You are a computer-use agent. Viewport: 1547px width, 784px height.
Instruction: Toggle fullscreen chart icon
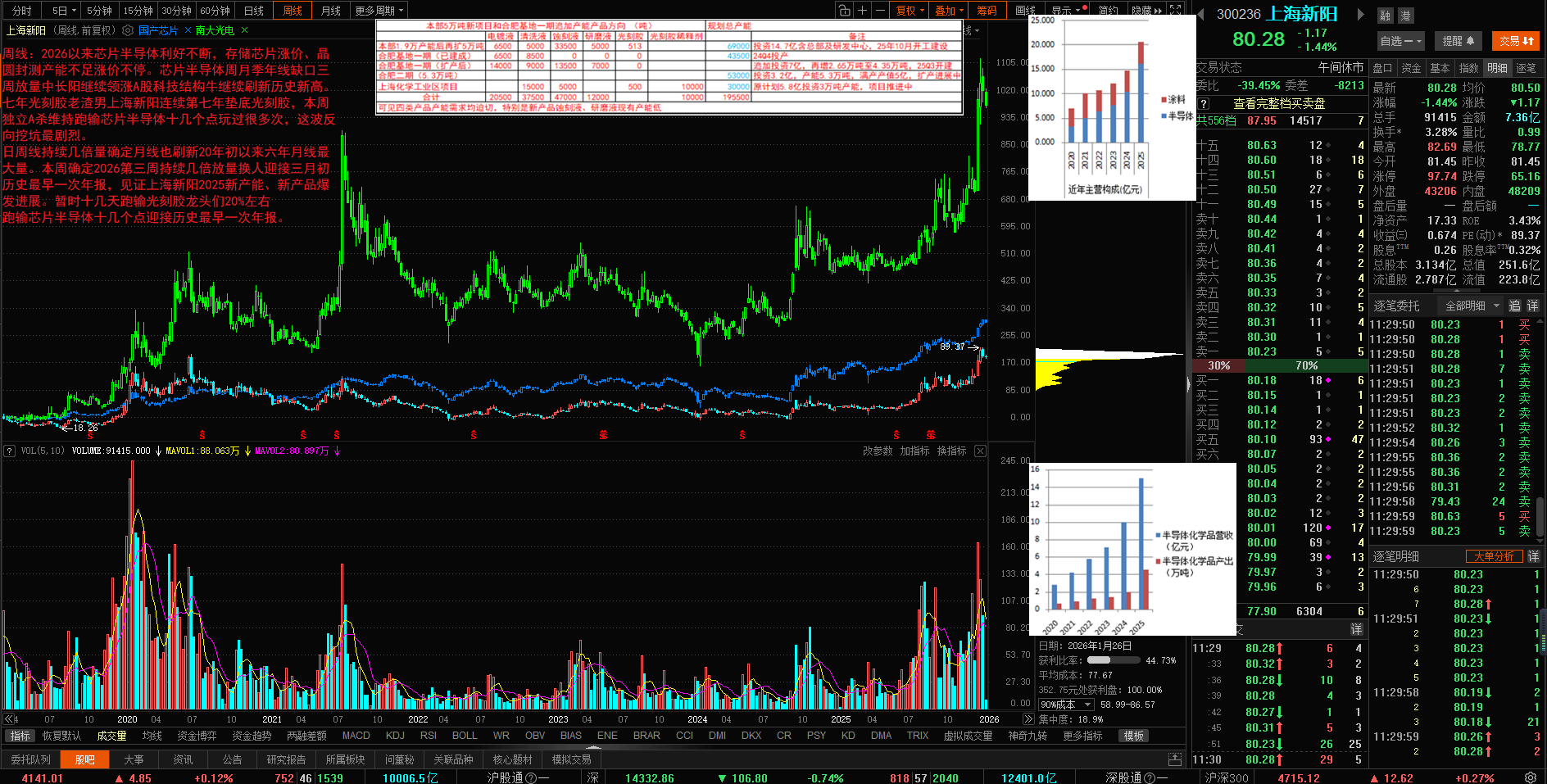pyautogui.click(x=1176, y=11)
